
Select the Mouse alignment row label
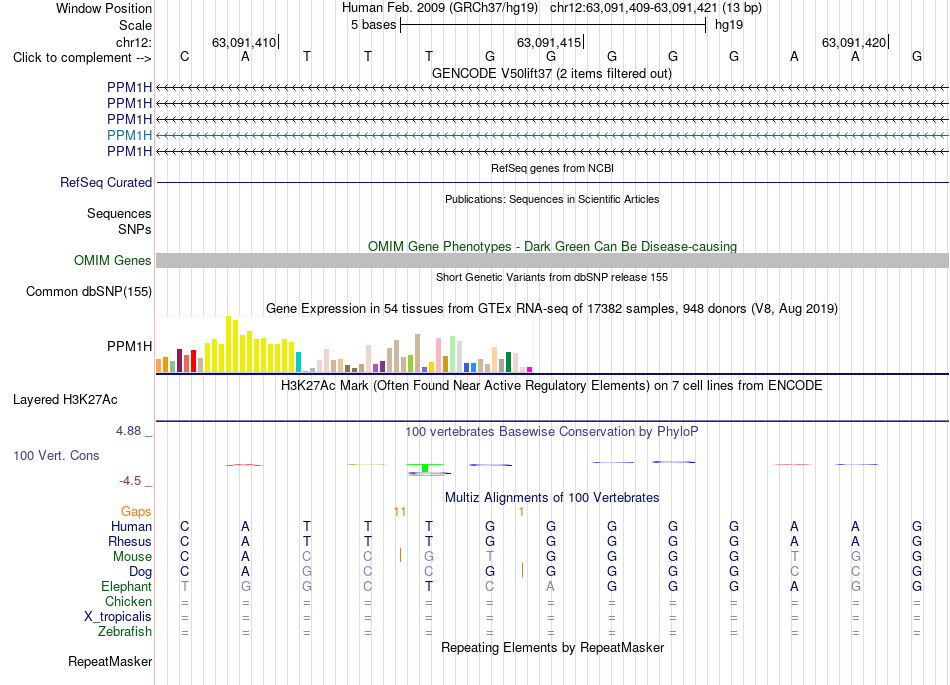[x=132, y=557]
